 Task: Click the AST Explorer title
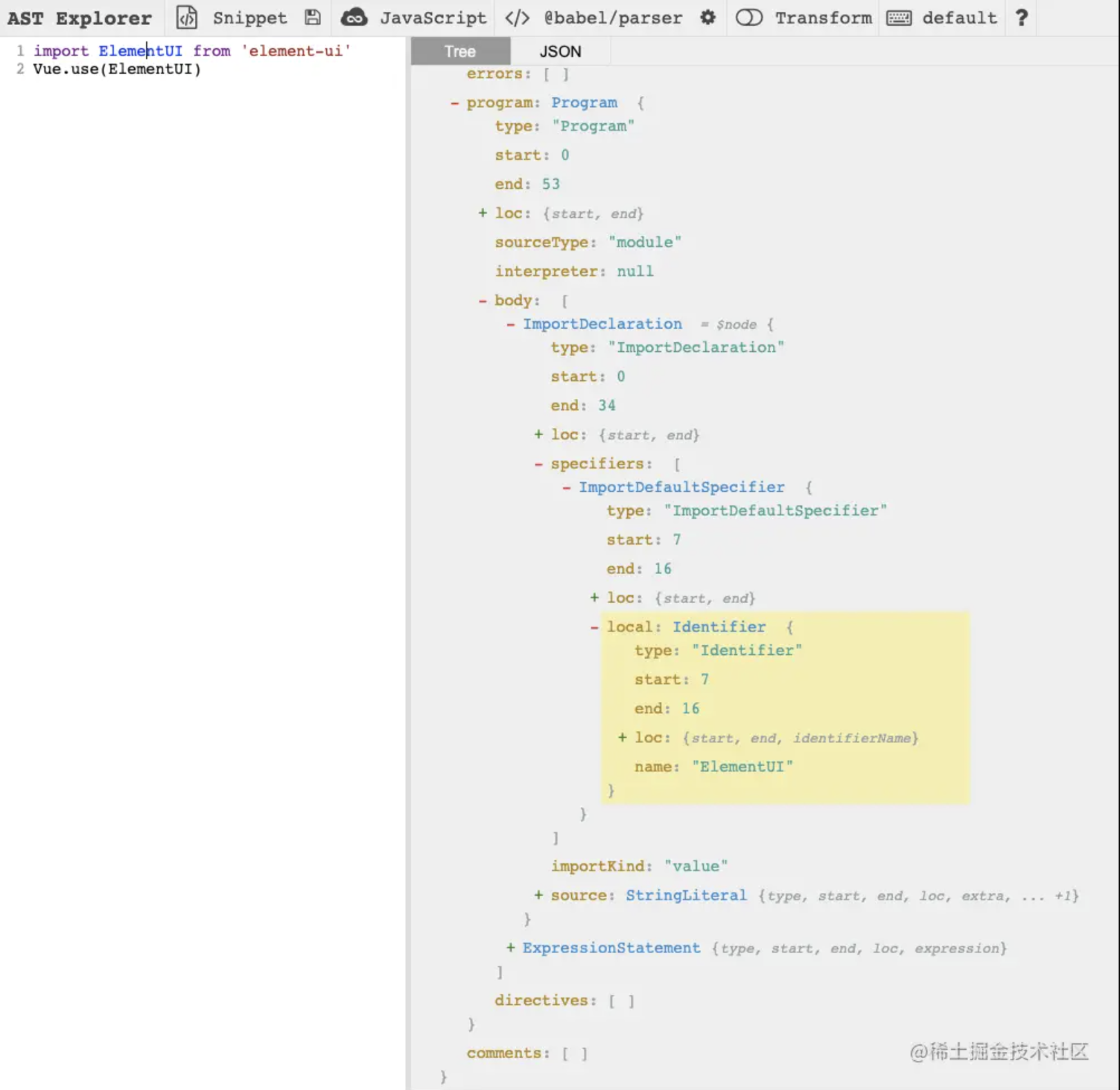[x=80, y=18]
